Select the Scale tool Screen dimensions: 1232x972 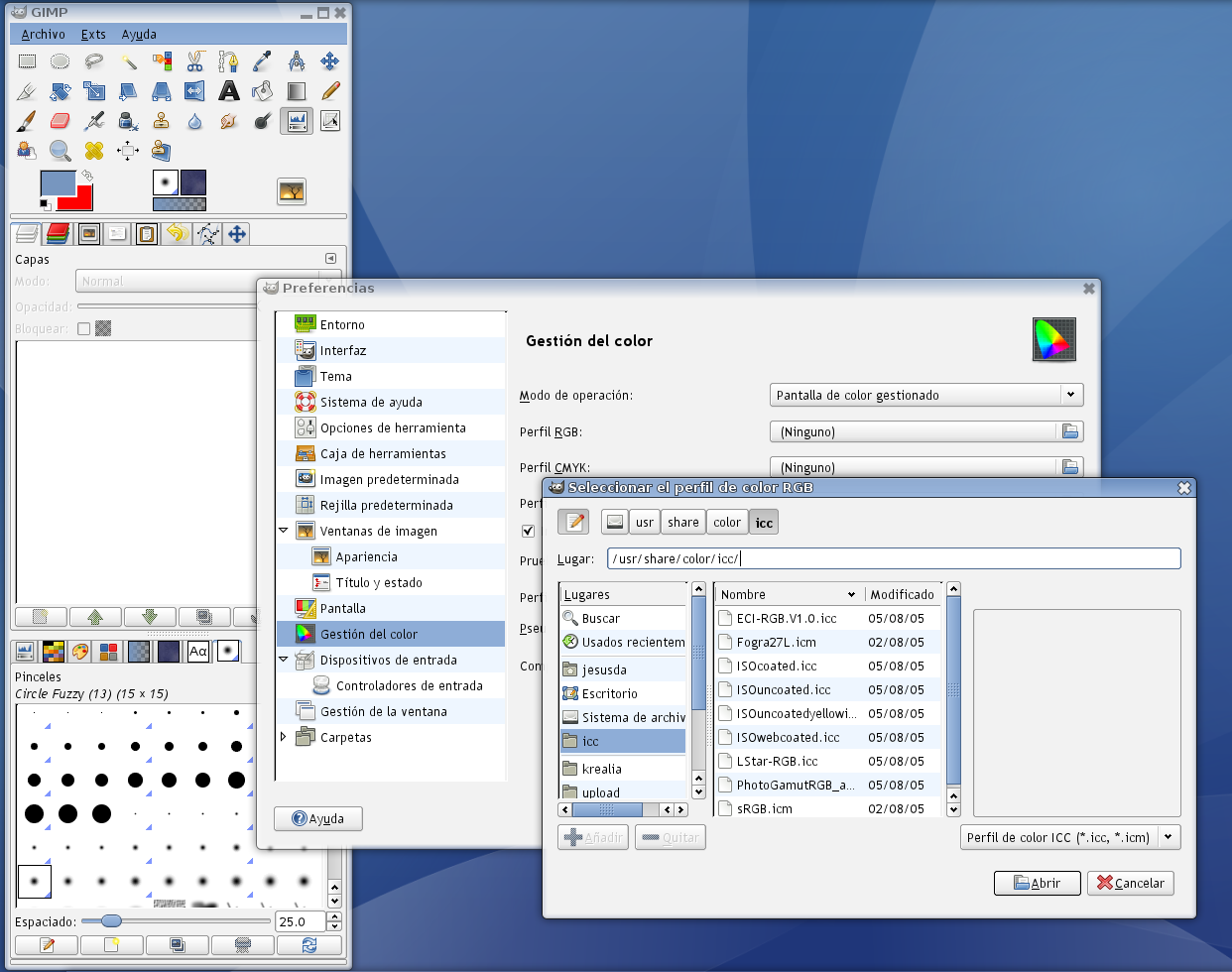[x=94, y=91]
